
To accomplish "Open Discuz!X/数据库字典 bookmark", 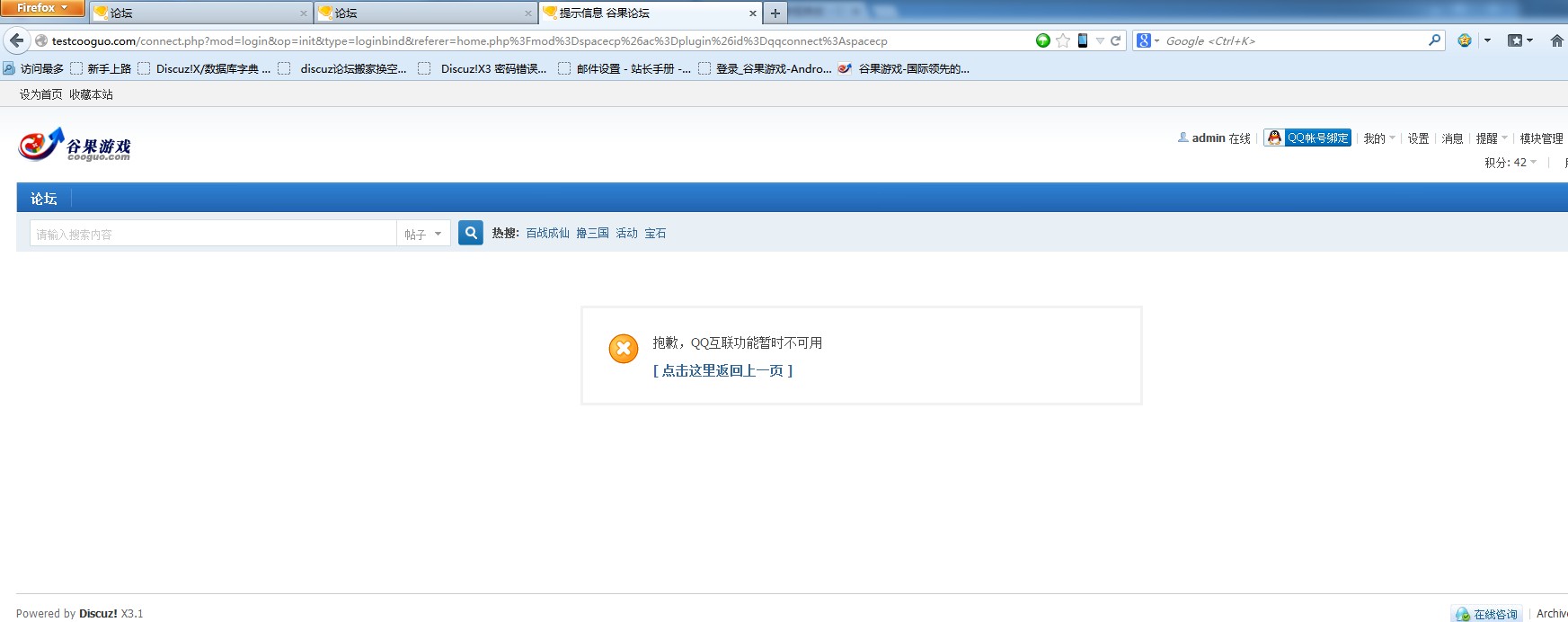I will click(x=205, y=68).
